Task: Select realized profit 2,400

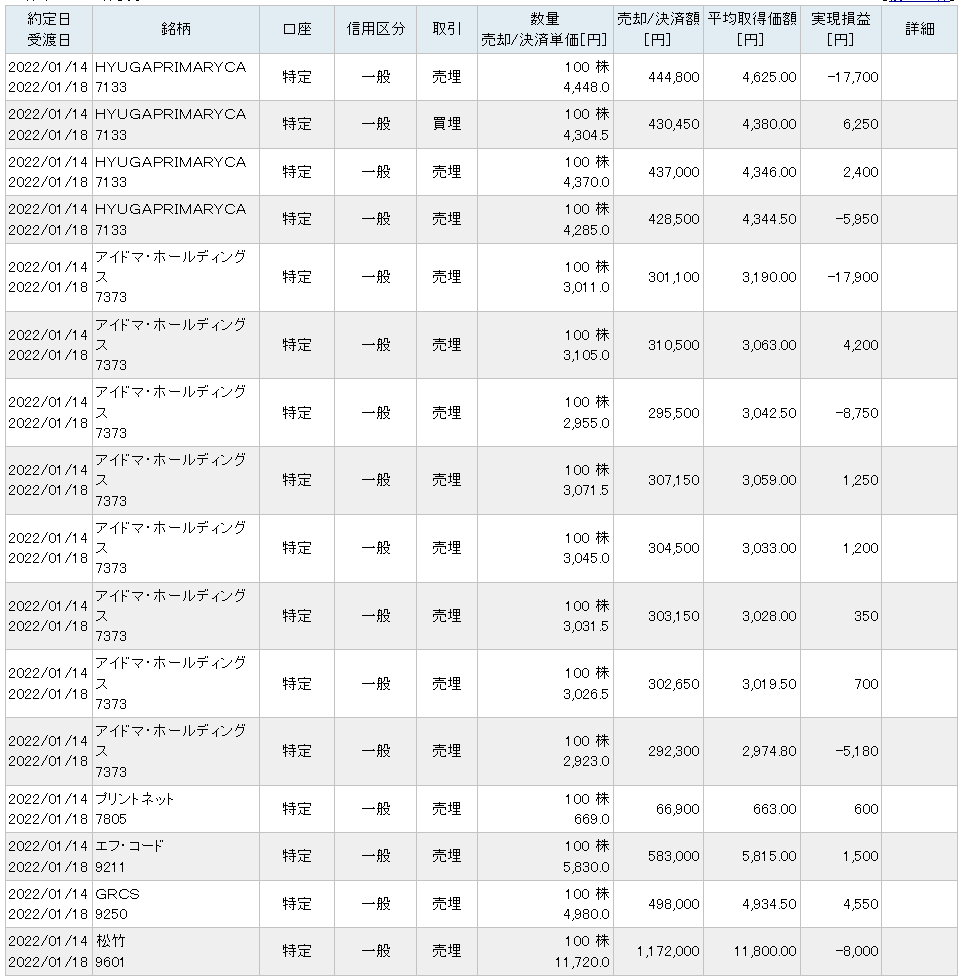Action: [x=860, y=172]
